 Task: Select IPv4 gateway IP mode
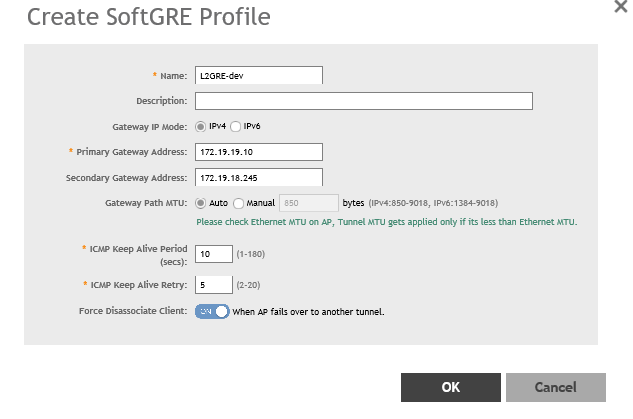pos(201,126)
